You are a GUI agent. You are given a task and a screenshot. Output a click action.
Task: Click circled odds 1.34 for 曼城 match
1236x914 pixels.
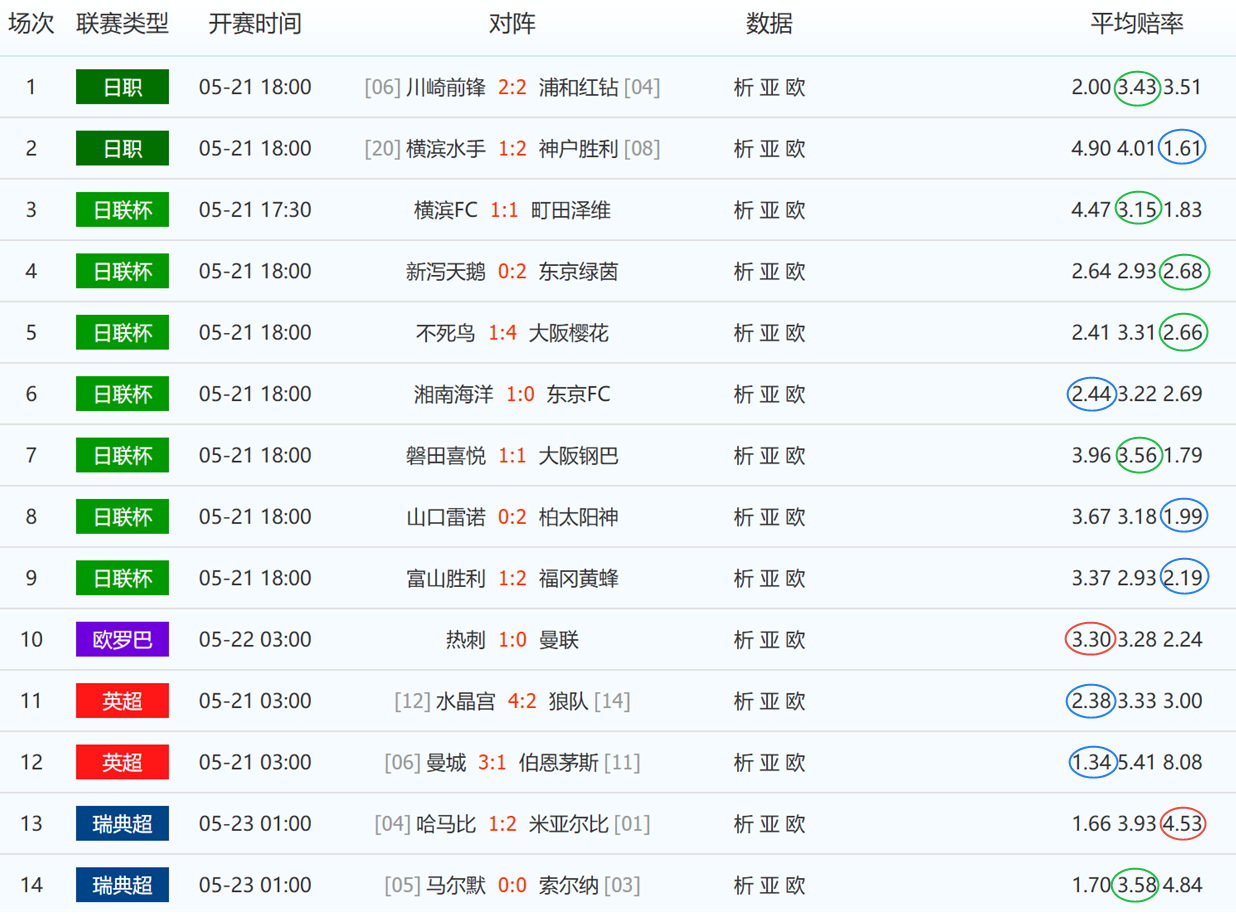(1091, 762)
